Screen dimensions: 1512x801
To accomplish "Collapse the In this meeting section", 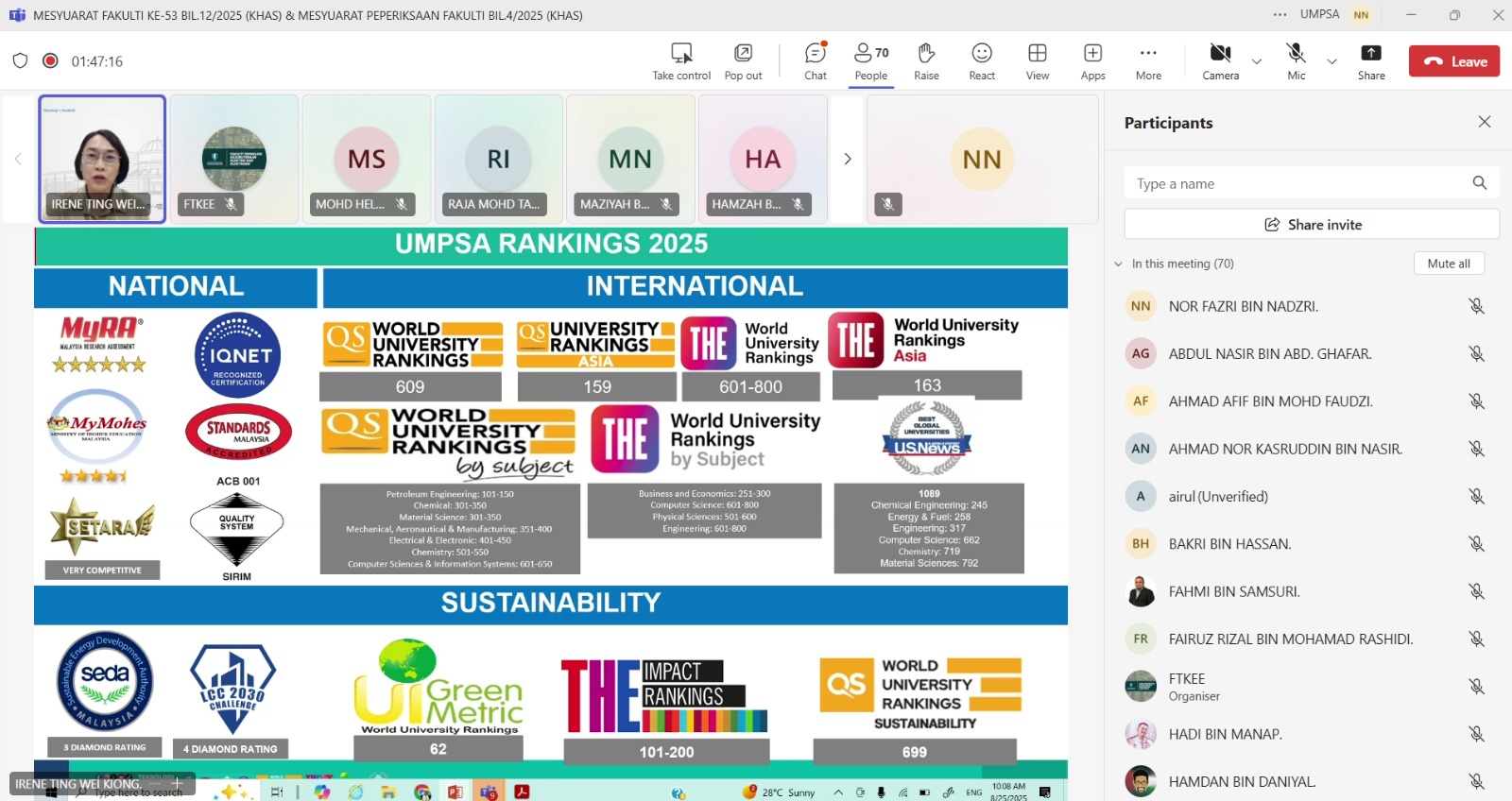I will 1119,264.
